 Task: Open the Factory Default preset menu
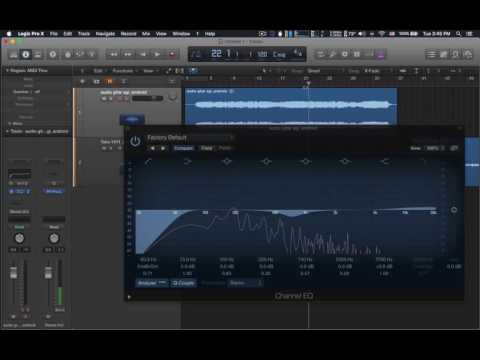point(191,137)
